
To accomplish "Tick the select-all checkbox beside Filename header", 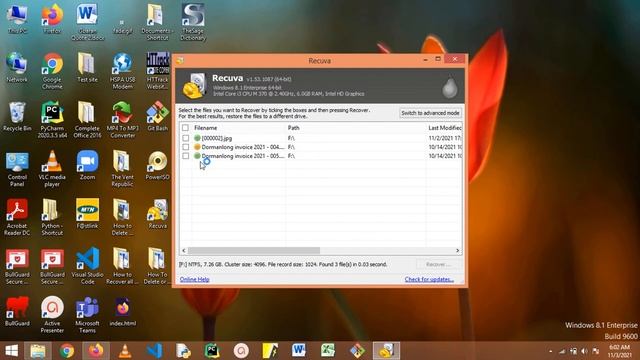I will point(185,128).
